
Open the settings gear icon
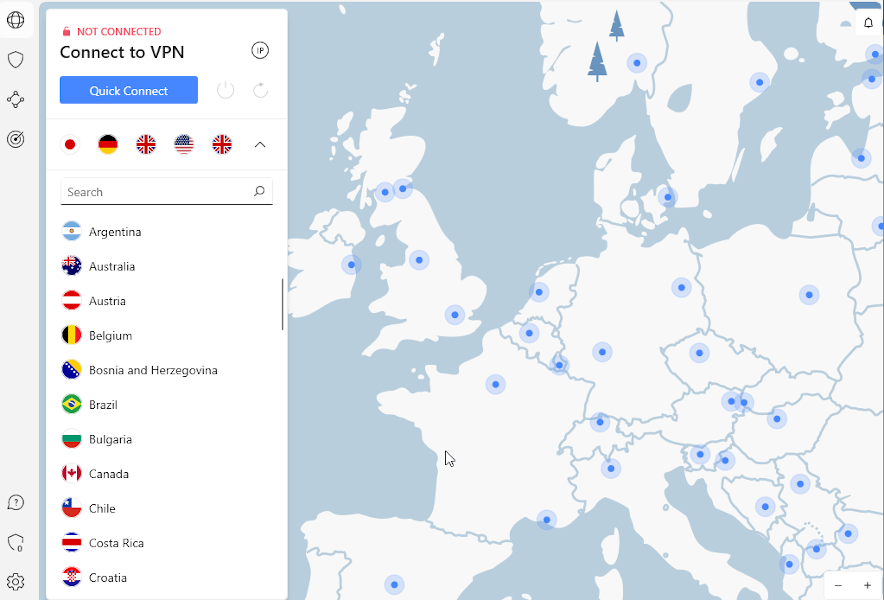point(16,581)
